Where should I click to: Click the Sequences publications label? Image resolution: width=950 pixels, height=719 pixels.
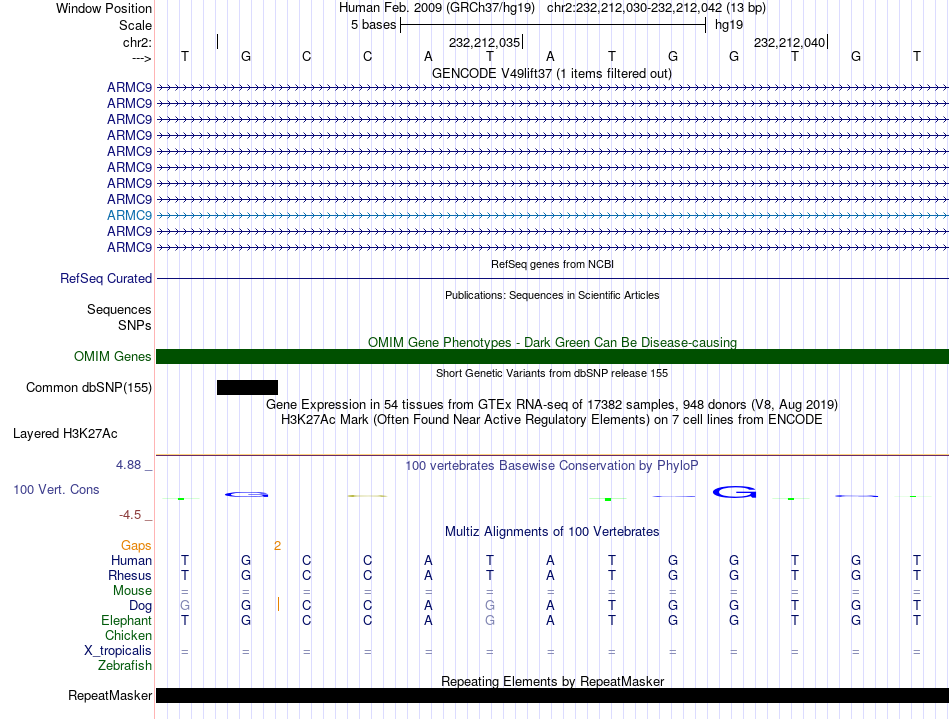click(x=119, y=310)
